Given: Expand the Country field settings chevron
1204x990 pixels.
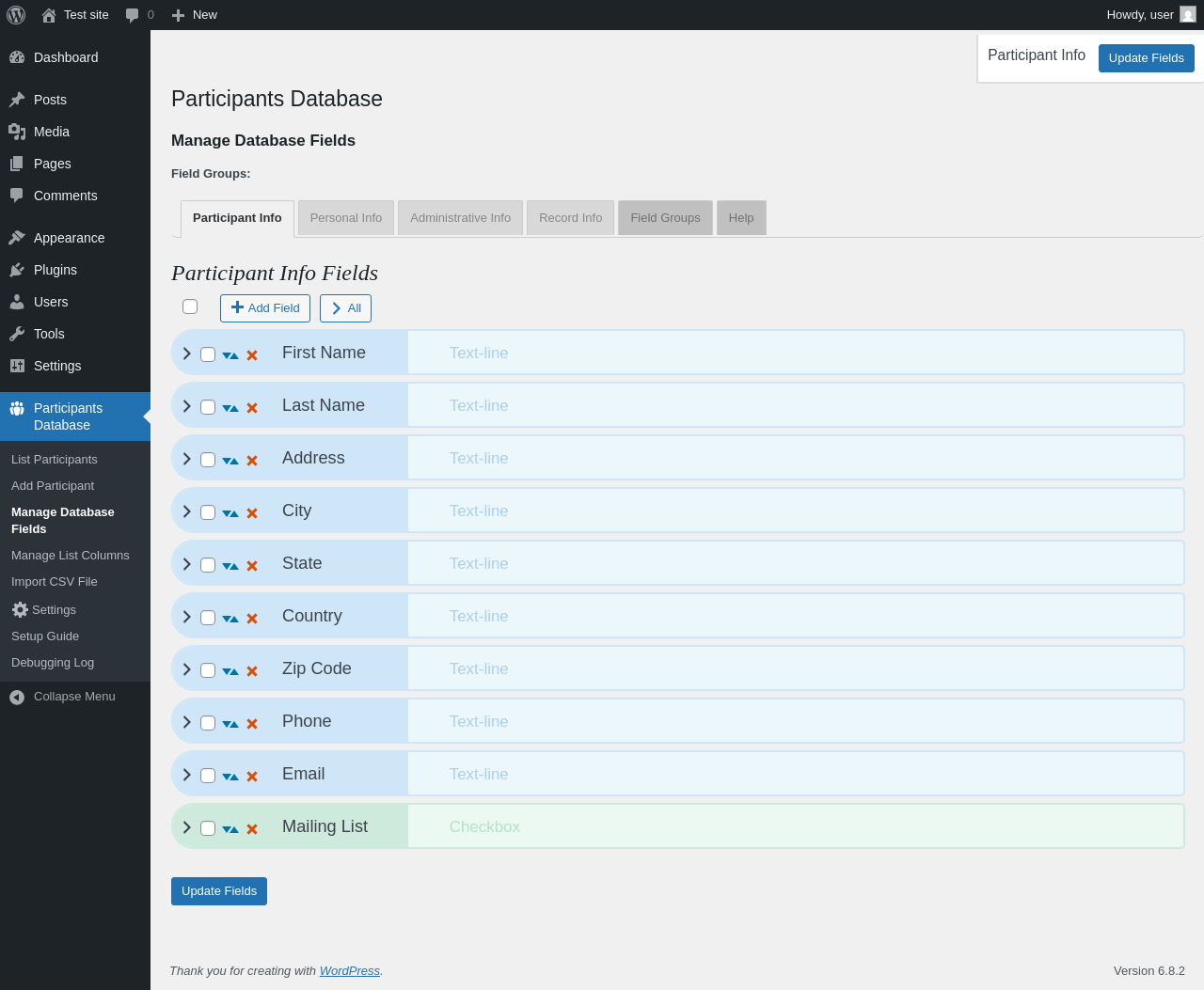Looking at the screenshot, I should point(187,617).
